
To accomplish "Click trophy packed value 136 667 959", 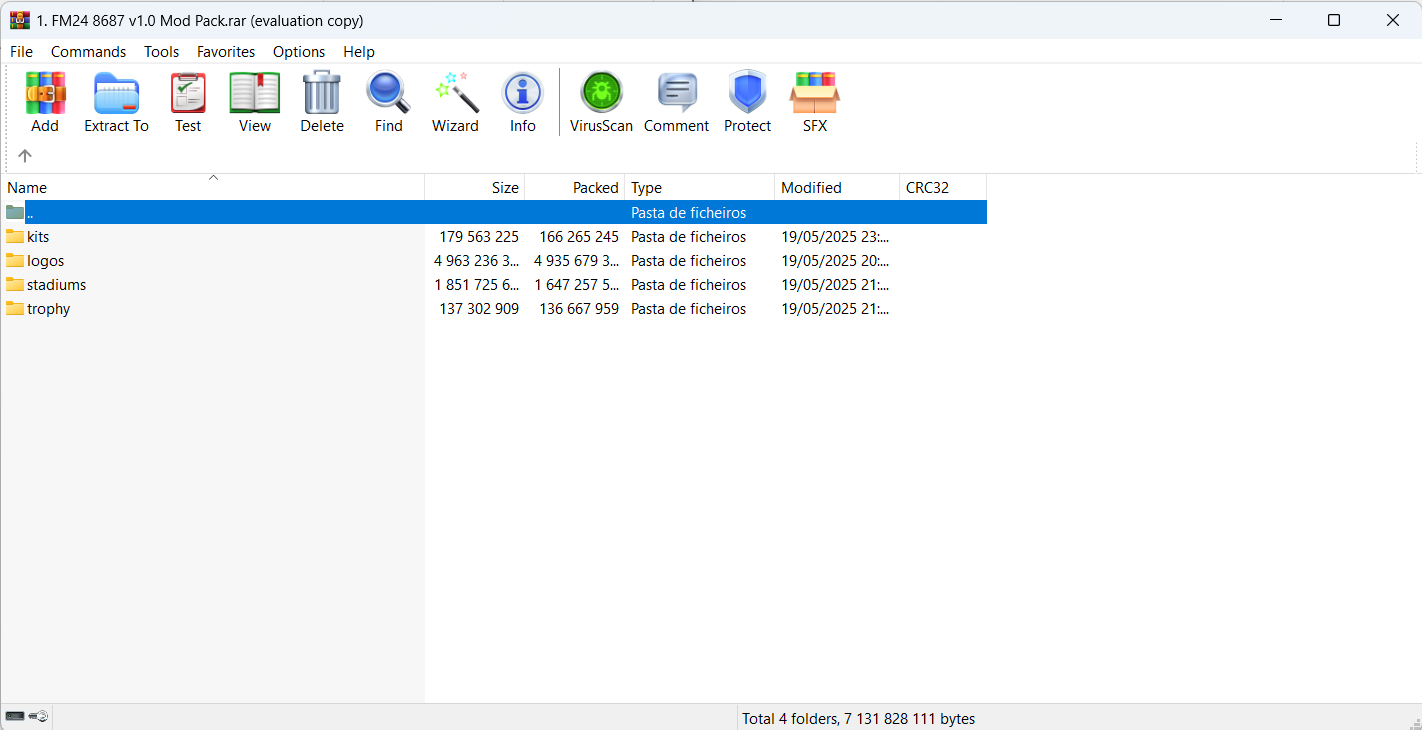I will coord(579,309).
